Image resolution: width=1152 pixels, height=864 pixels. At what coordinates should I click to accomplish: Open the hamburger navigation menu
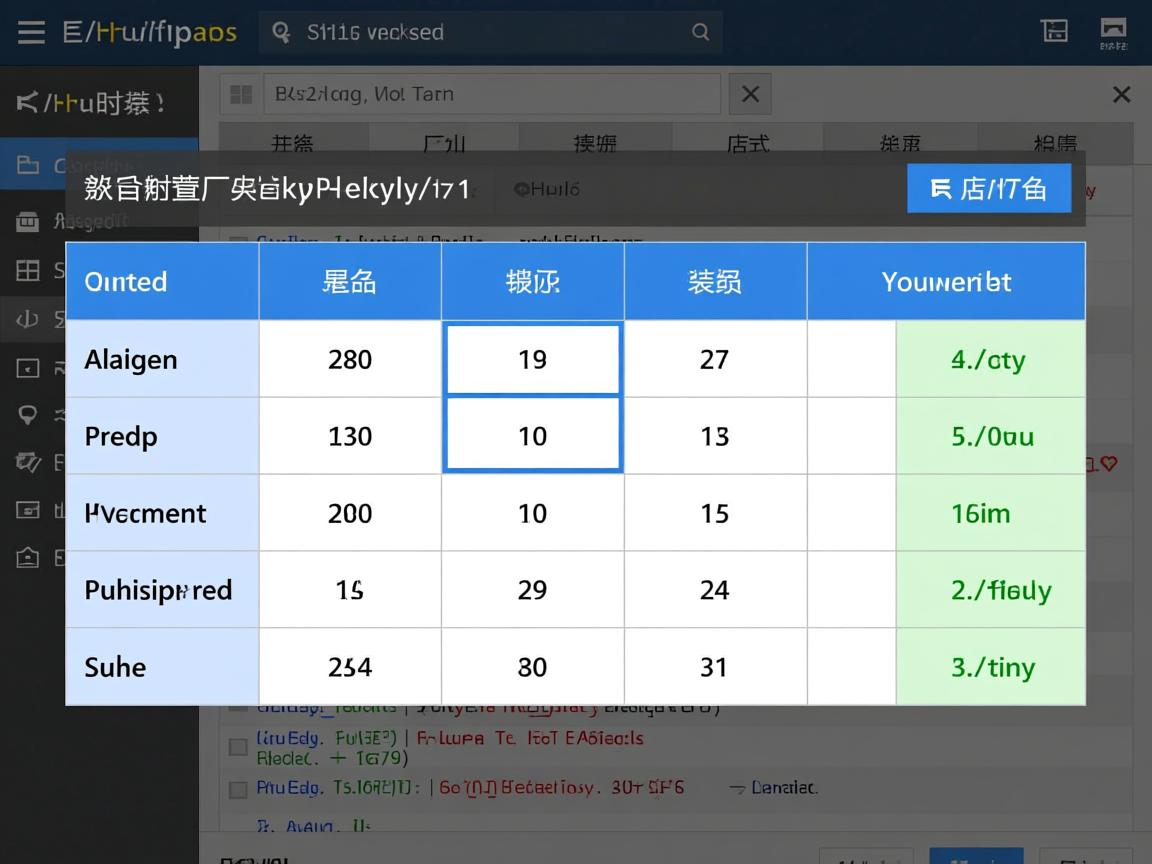[32, 31]
